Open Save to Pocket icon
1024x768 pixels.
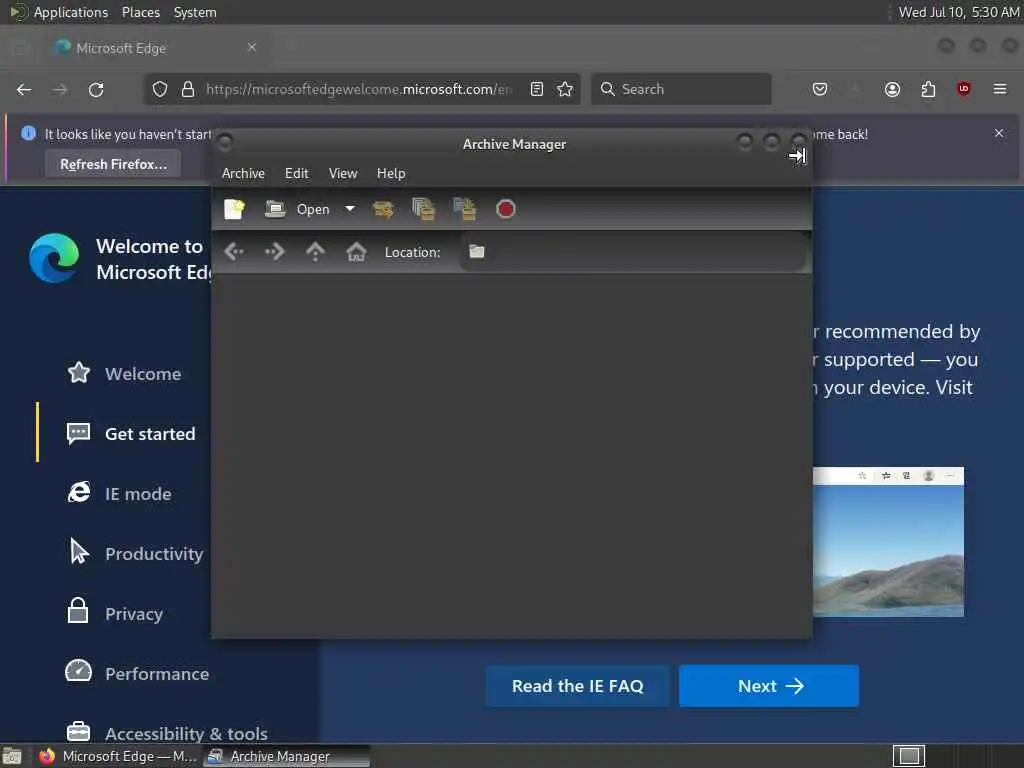coord(820,89)
